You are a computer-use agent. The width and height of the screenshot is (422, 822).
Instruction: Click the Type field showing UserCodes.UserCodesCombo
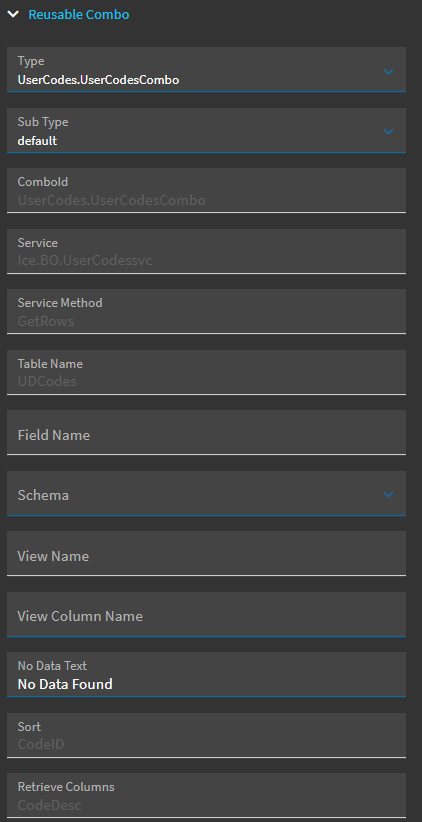point(206,69)
